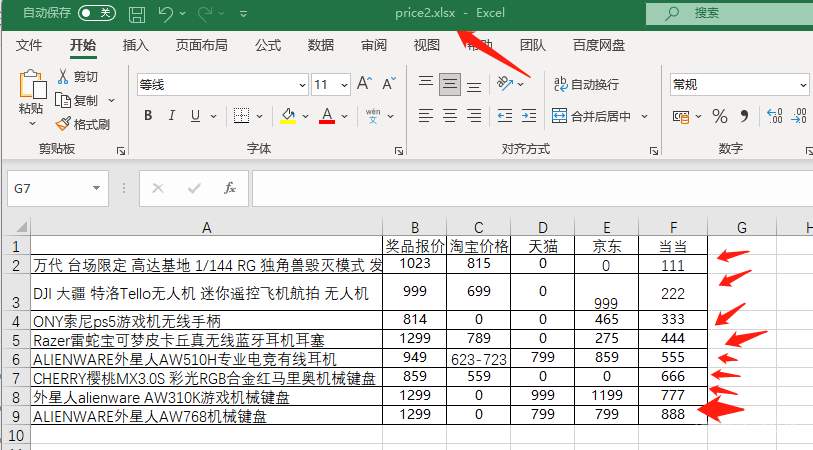This screenshot has width=813, height=450.
Task: Click the phonetic guide wén icon
Action: tap(373, 116)
